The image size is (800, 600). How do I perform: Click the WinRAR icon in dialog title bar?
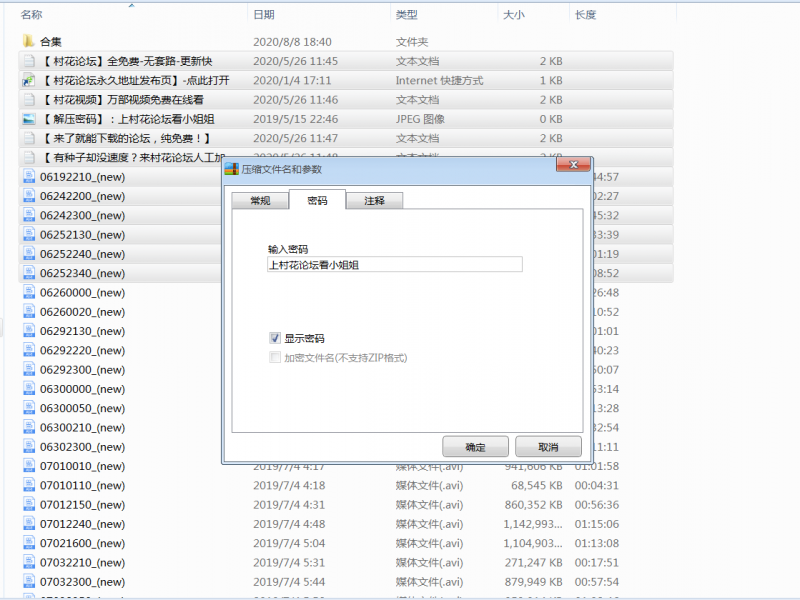point(231,169)
